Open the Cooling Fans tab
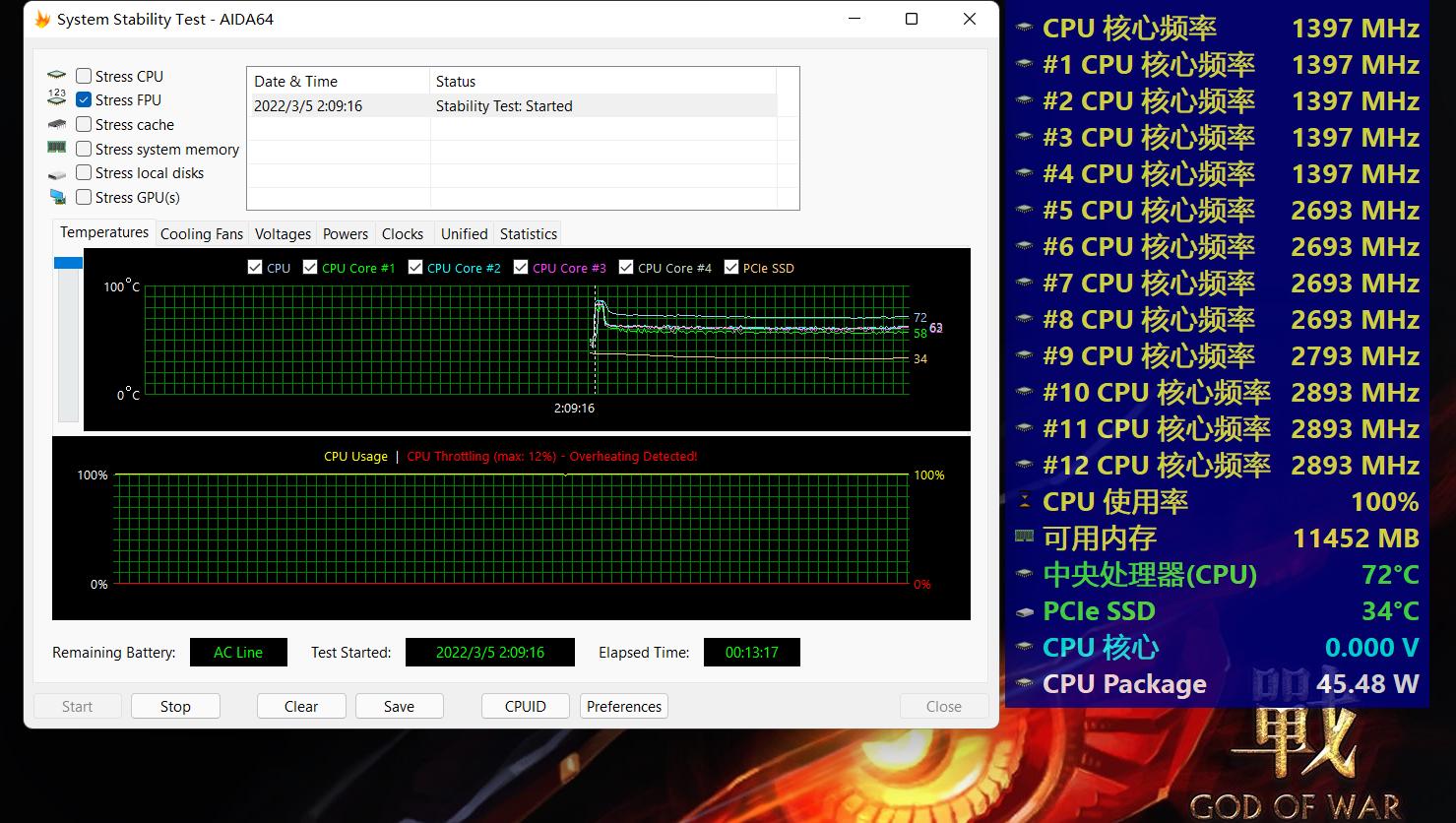Image resolution: width=1456 pixels, height=823 pixels. point(202,234)
